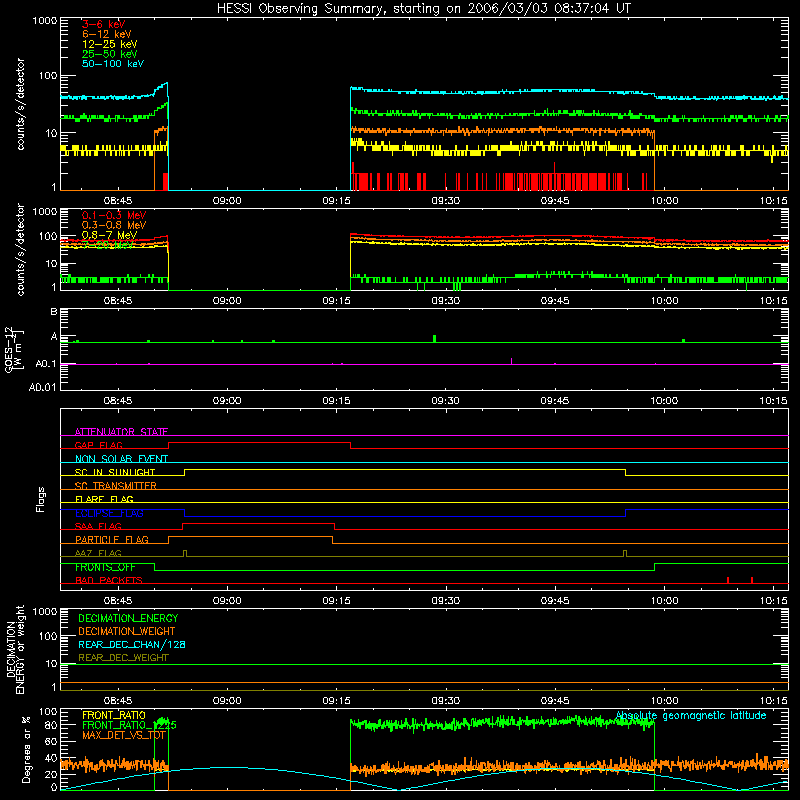Viewport: 800px width, 800px height.
Task: Click the Degrees or % axis title
Action: (x=26, y=749)
